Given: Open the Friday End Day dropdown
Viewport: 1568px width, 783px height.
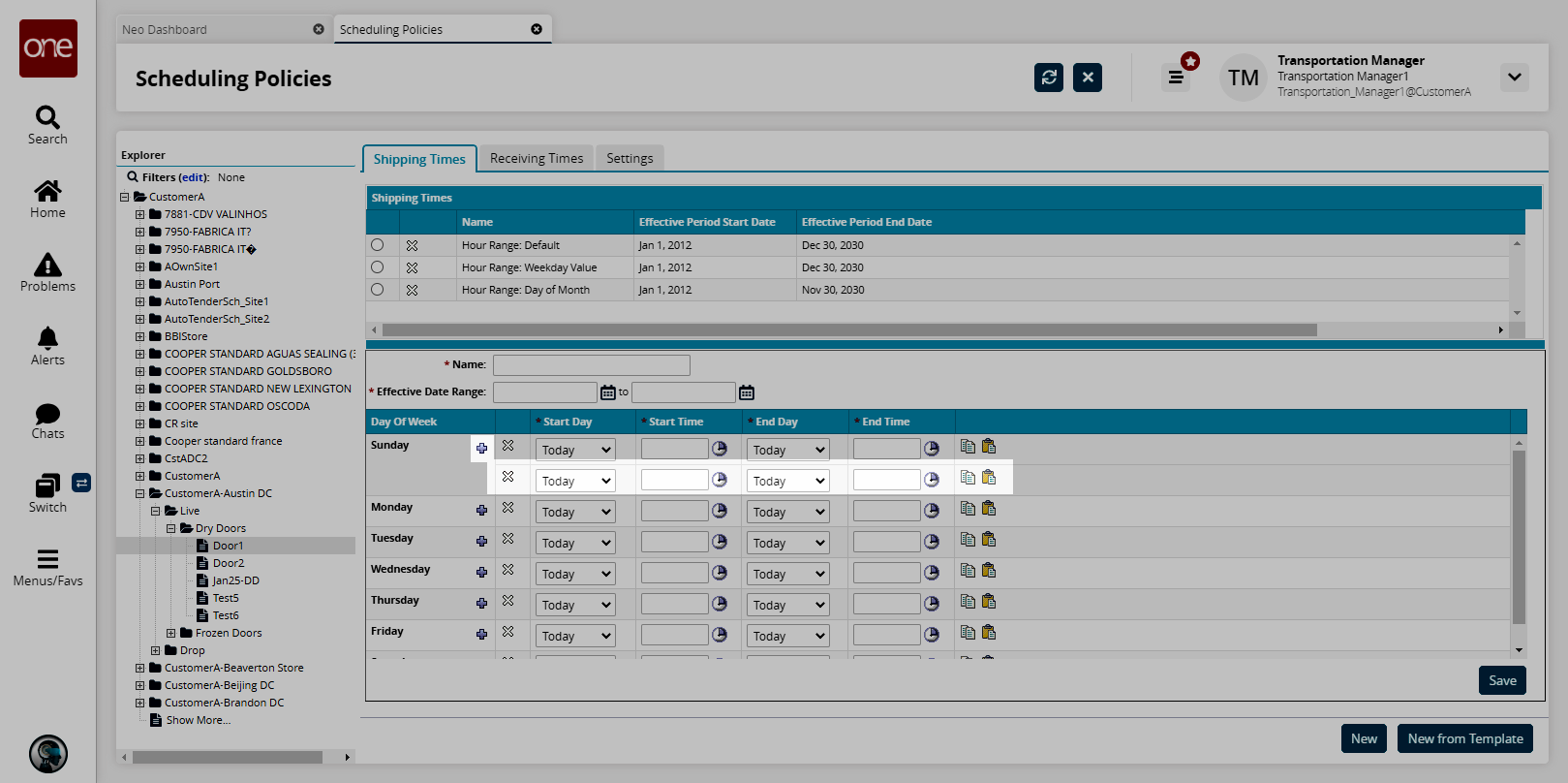Looking at the screenshot, I should (x=788, y=636).
